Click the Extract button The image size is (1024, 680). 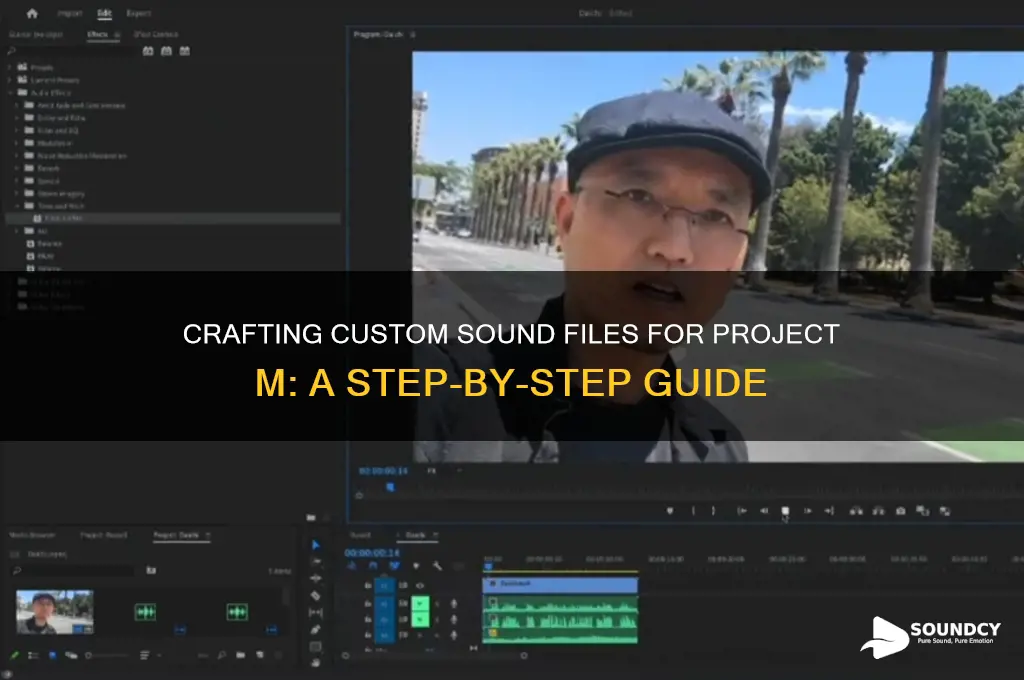pyautogui.click(x=878, y=511)
